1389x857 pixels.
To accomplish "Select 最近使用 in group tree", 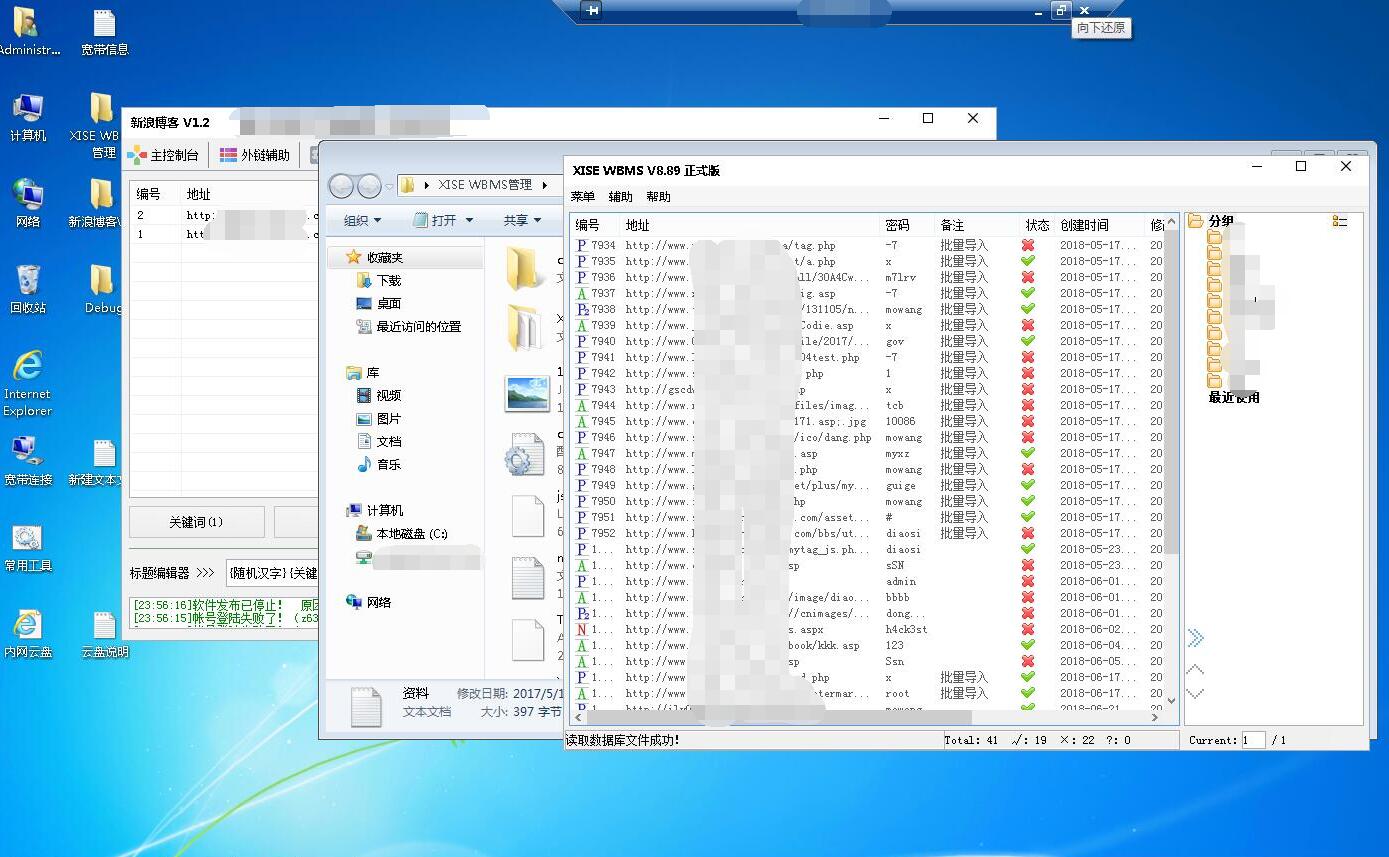I will [1234, 397].
